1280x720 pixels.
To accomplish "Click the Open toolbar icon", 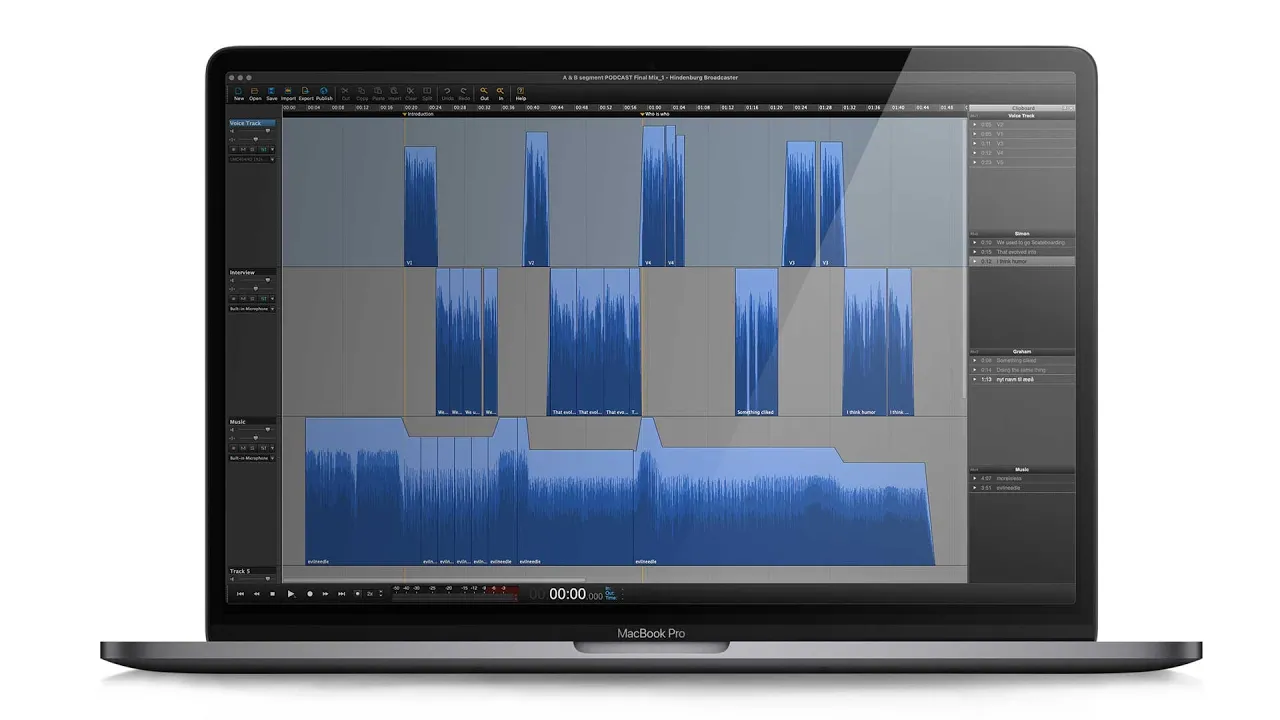I will 255,94.
